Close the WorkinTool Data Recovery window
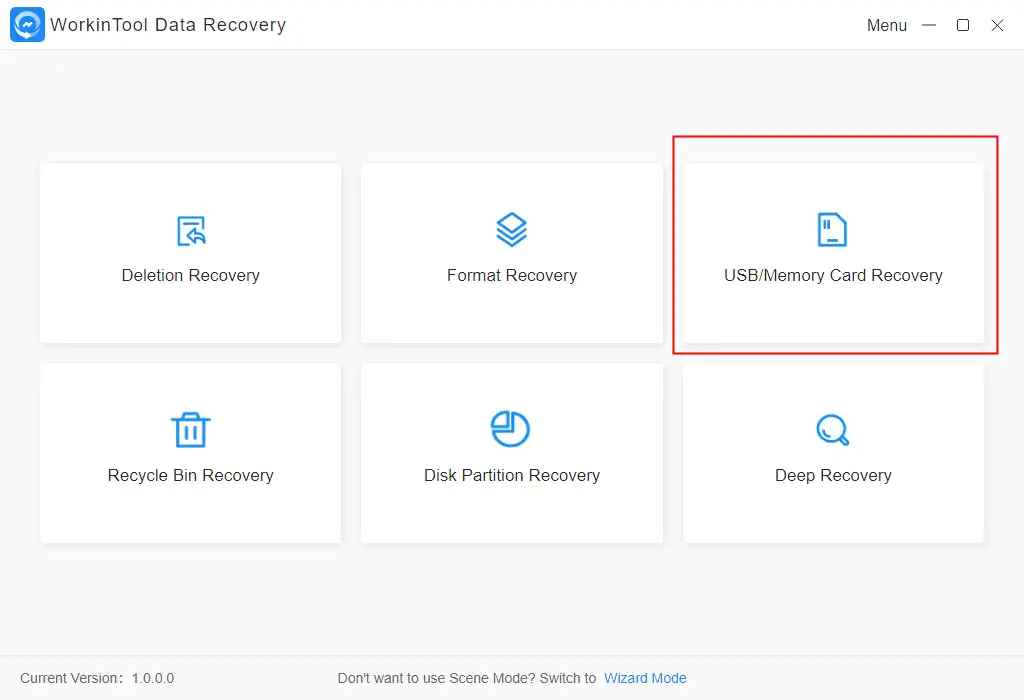1024x700 pixels. pyautogui.click(x=997, y=25)
